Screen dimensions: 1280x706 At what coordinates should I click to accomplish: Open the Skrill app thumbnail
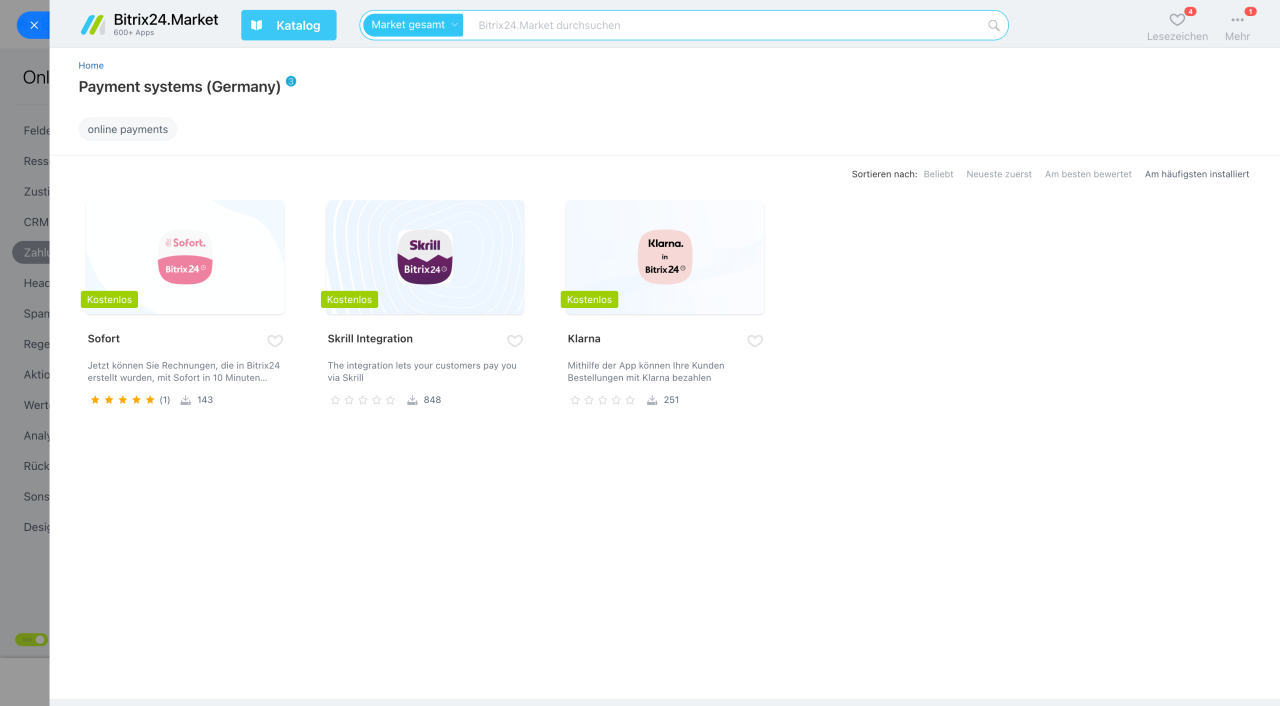click(425, 257)
